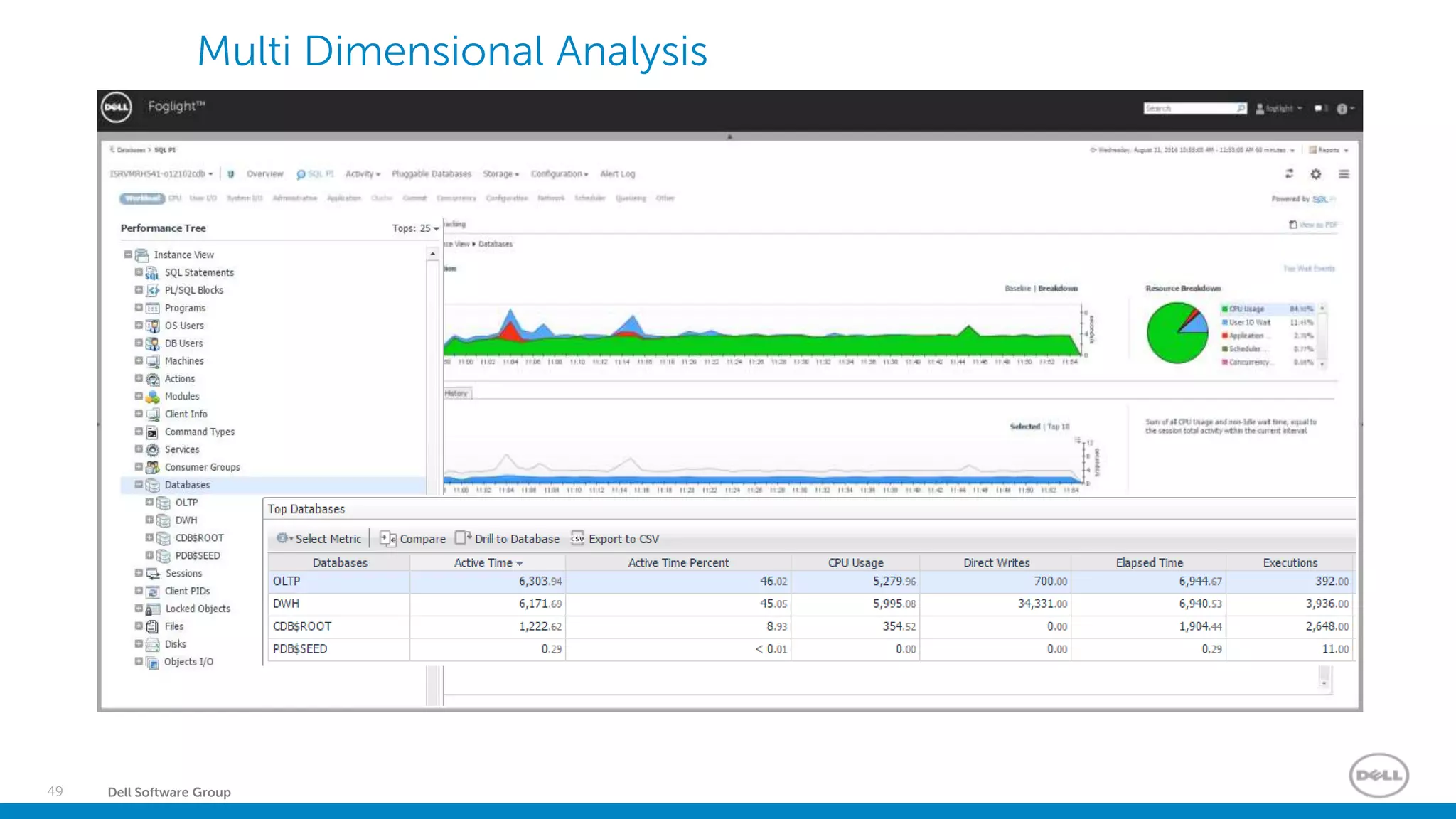The height and width of the screenshot is (819, 1456).
Task: Click the Command Types icon
Action: 152,432
